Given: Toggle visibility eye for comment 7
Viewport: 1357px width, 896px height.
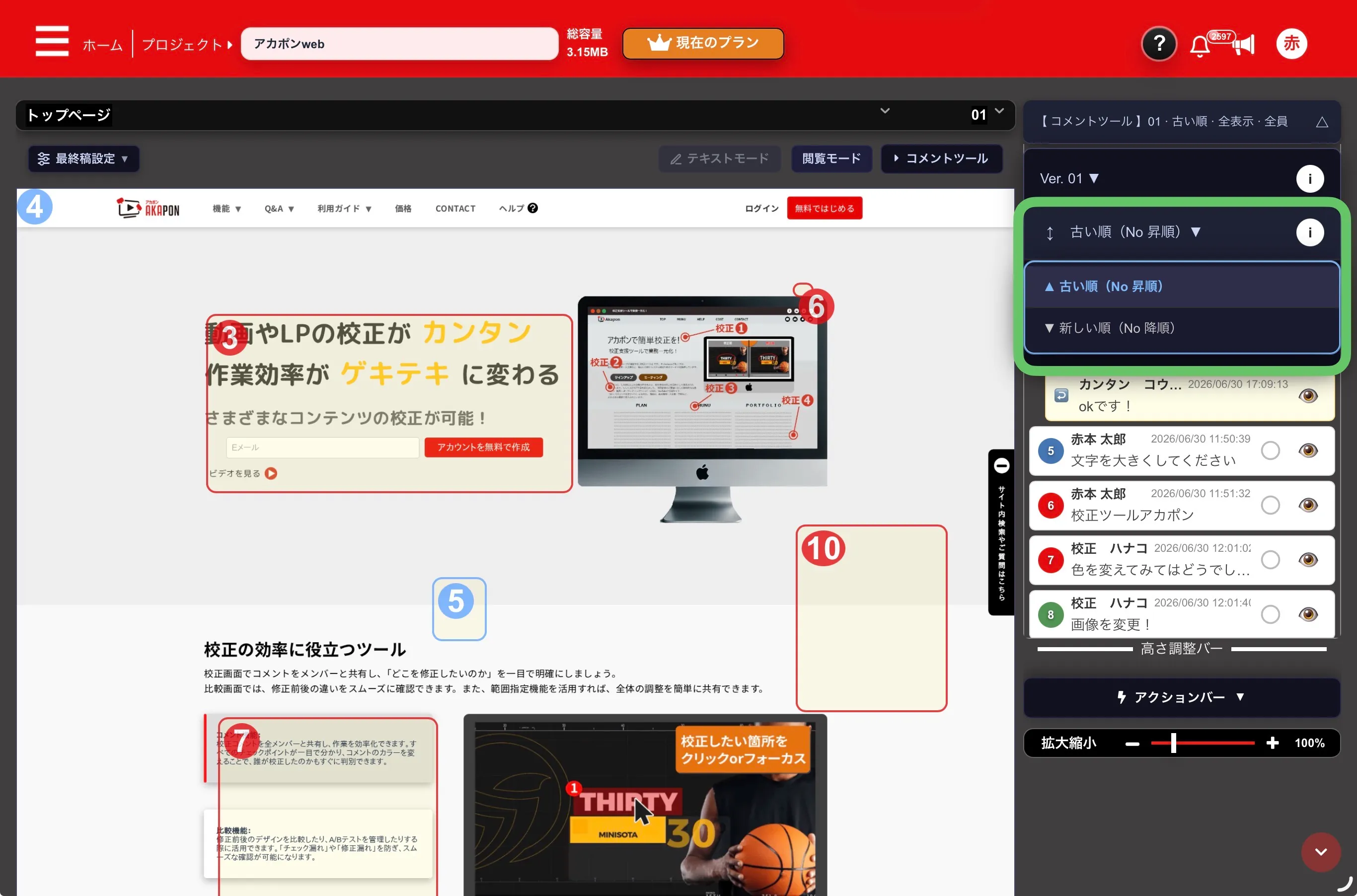Looking at the screenshot, I should click(x=1308, y=559).
